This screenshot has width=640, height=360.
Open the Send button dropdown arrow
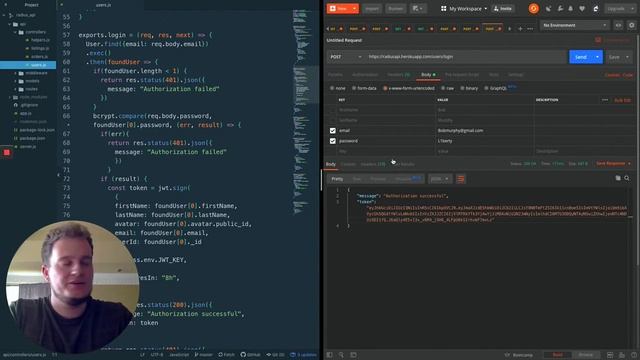598,57
